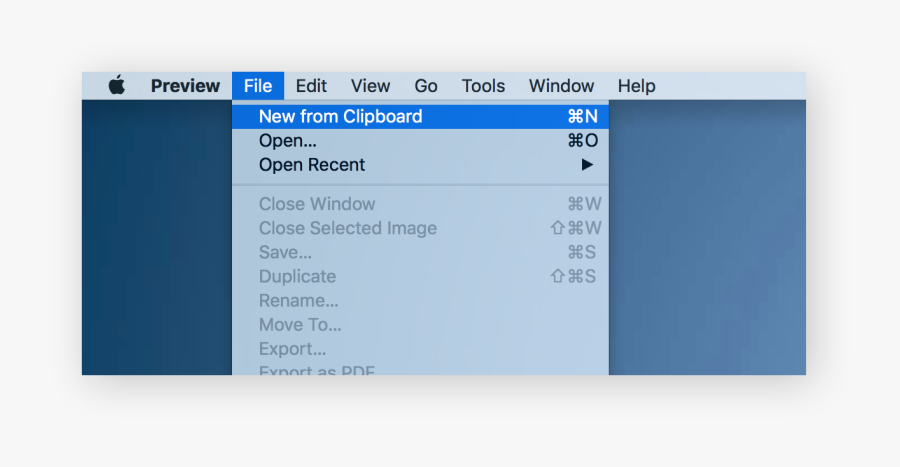Click the Rename... menu entry
This screenshot has width=900, height=467.
pos(420,300)
